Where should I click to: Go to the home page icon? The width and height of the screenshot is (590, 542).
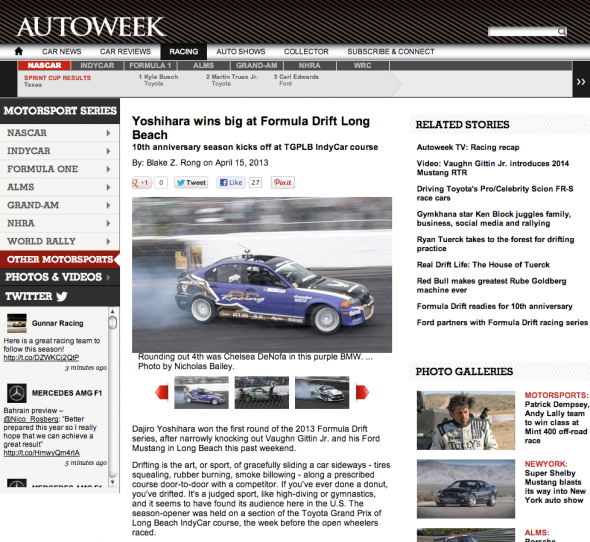tap(18, 52)
